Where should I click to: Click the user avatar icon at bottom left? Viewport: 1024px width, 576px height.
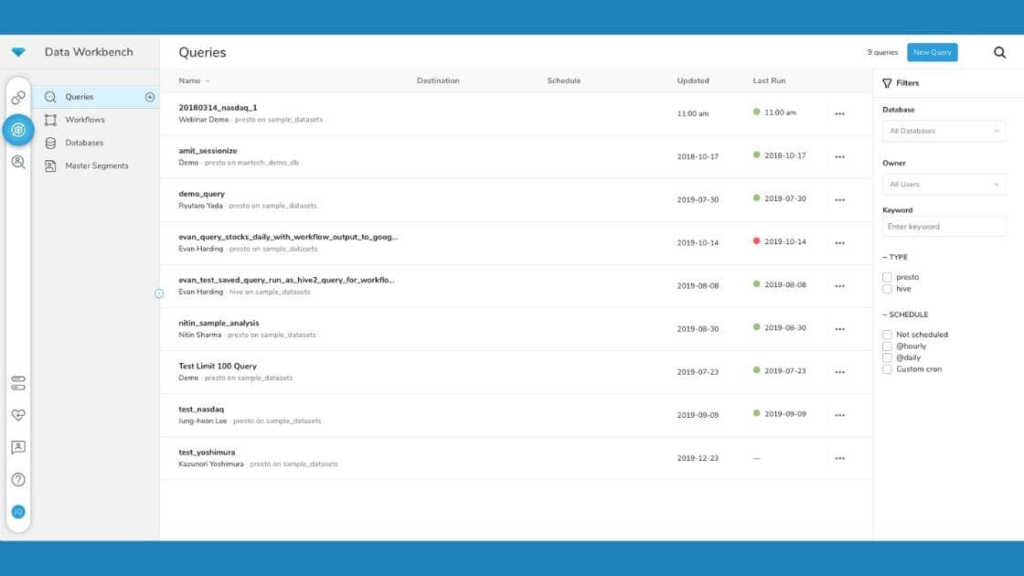[x=18, y=511]
